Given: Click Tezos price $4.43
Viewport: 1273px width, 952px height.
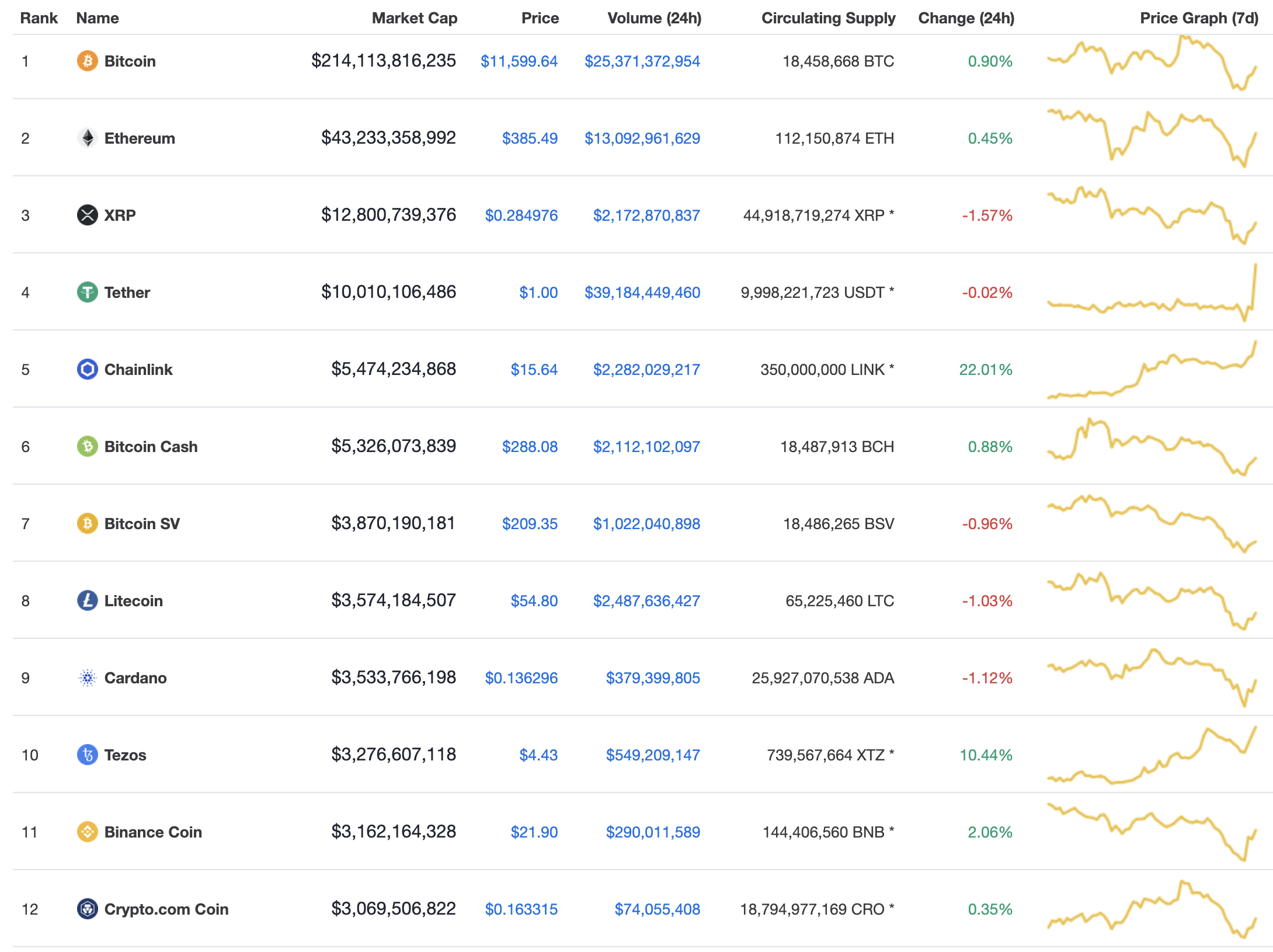Looking at the screenshot, I should 538,755.
